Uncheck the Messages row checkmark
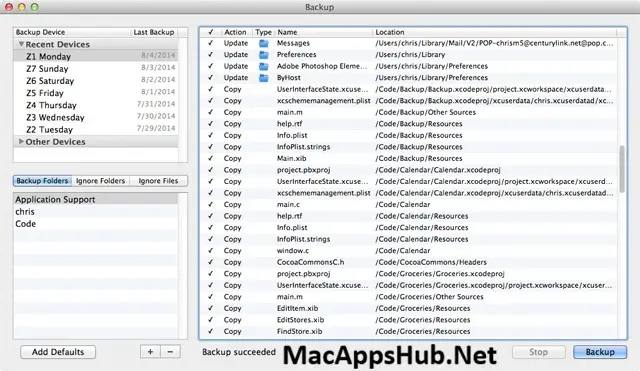 point(211,43)
